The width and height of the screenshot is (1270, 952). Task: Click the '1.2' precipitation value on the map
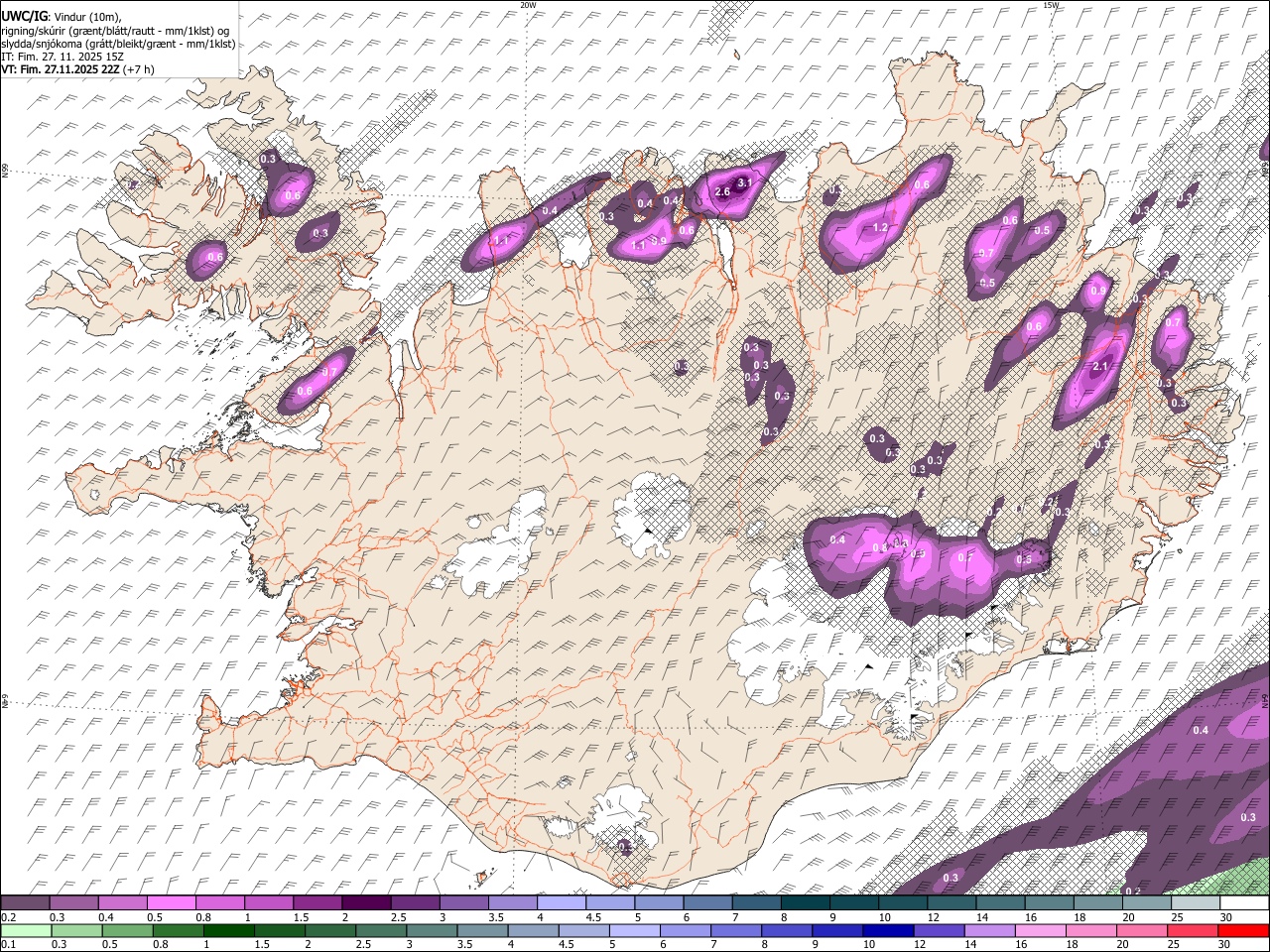pos(880,227)
